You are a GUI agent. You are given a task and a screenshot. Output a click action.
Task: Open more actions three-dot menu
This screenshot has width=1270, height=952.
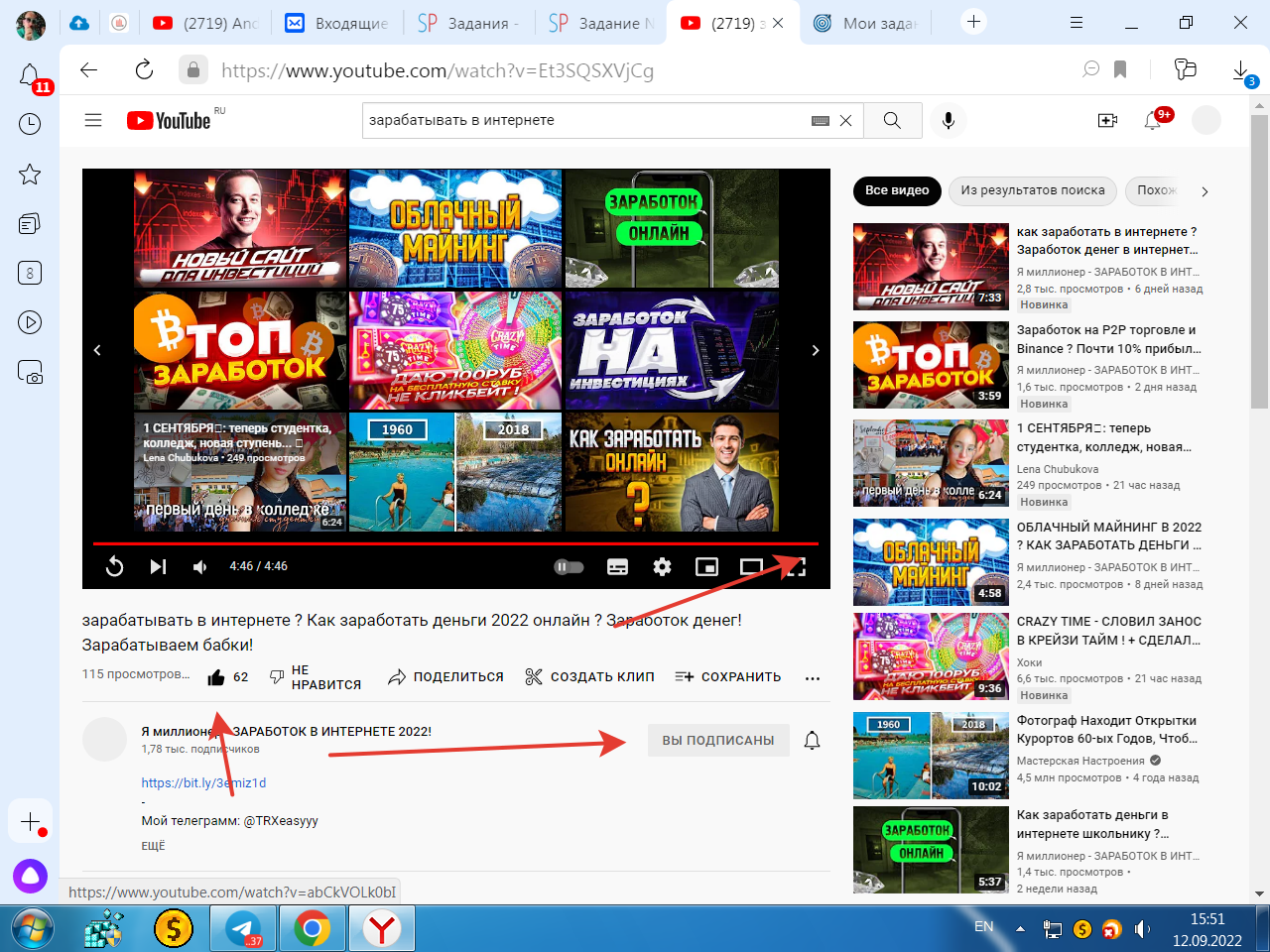[x=813, y=678]
